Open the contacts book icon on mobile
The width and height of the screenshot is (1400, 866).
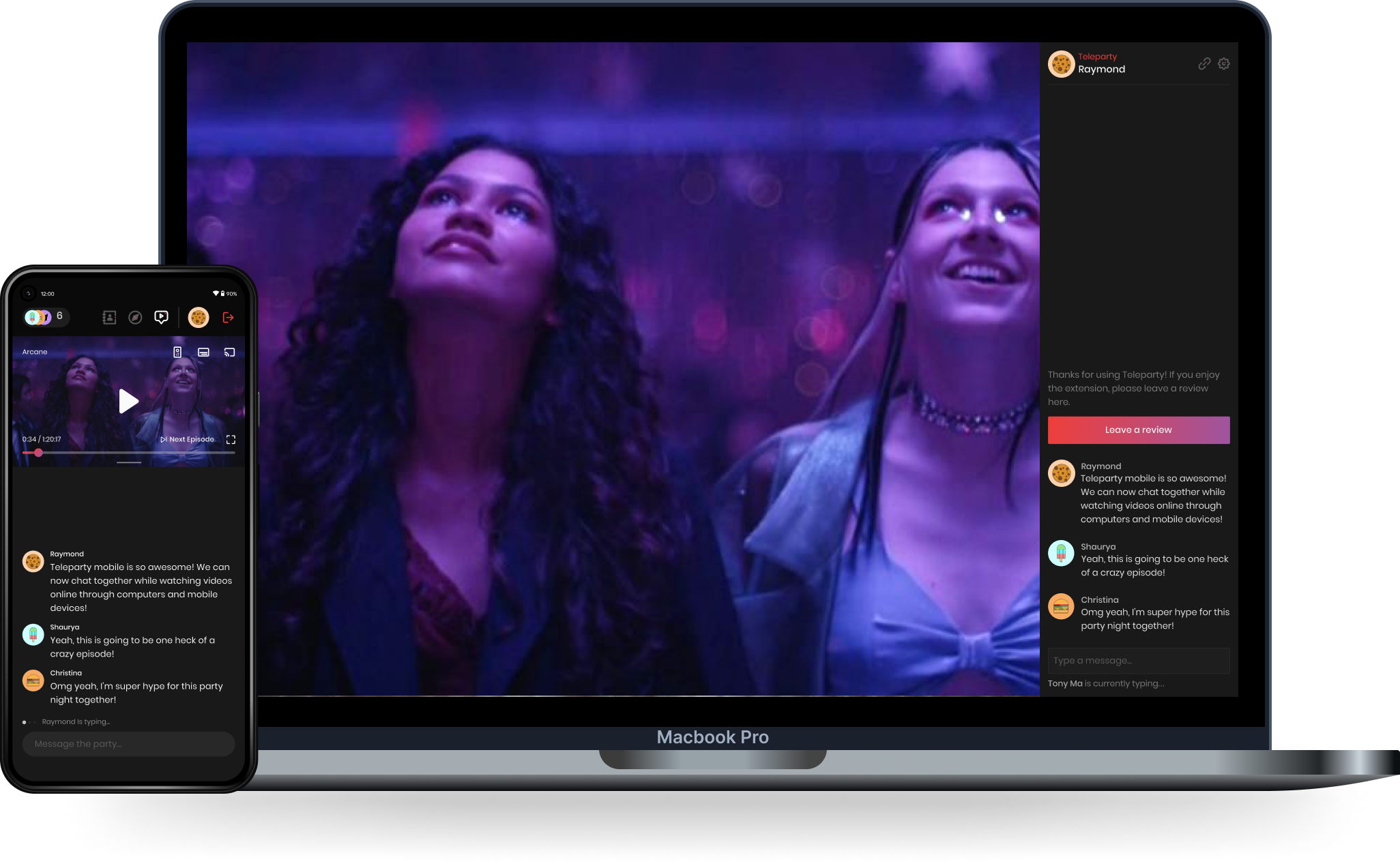click(109, 317)
